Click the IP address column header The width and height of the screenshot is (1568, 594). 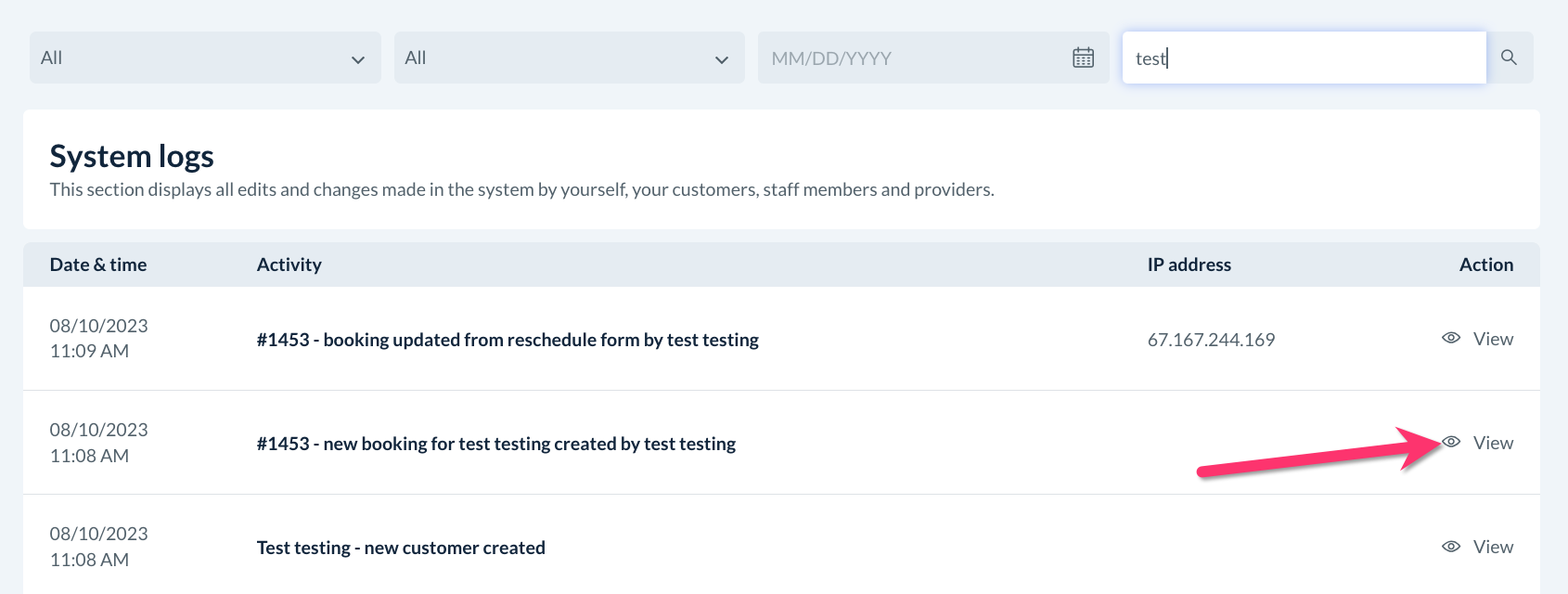(1189, 265)
